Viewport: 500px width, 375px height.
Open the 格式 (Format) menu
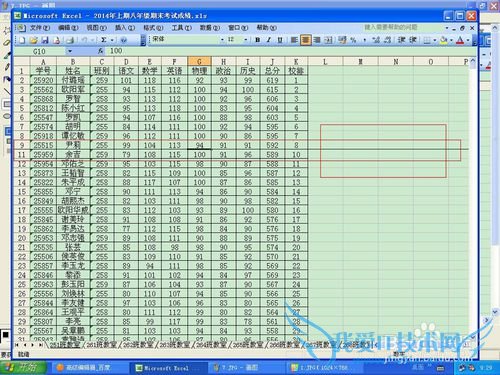point(153,28)
